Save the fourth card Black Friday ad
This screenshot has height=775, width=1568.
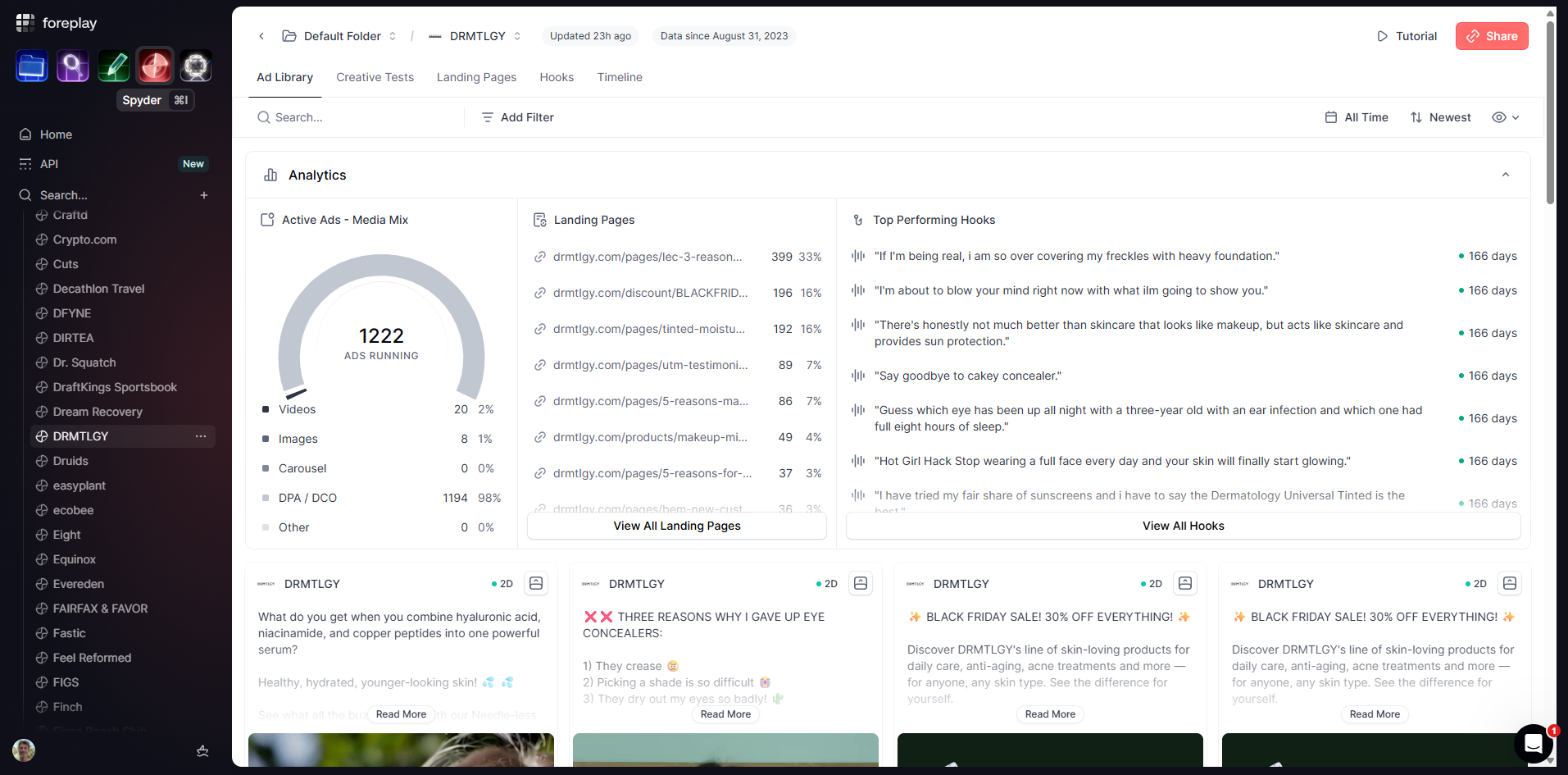click(1510, 583)
